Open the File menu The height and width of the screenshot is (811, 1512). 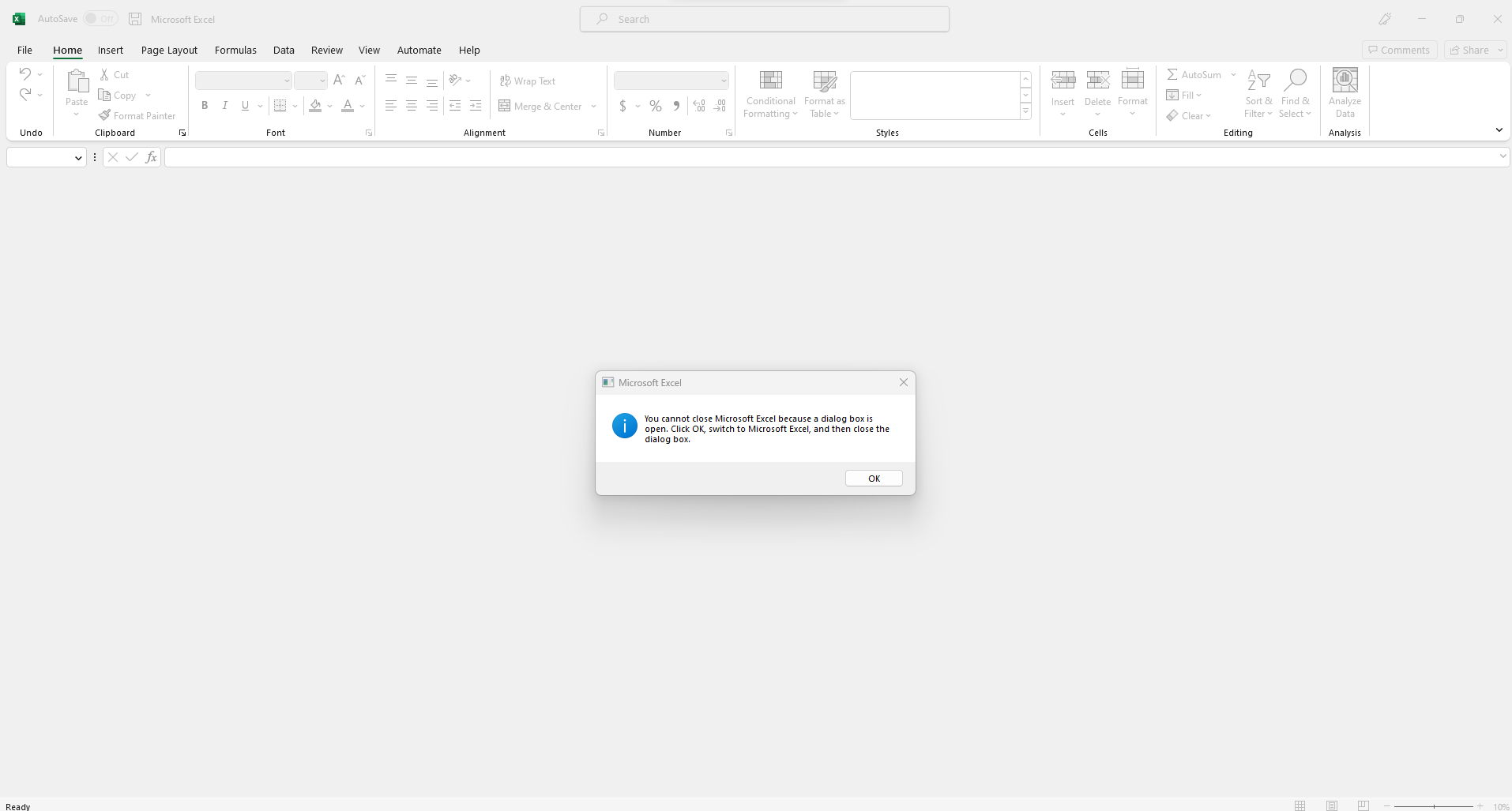point(24,50)
